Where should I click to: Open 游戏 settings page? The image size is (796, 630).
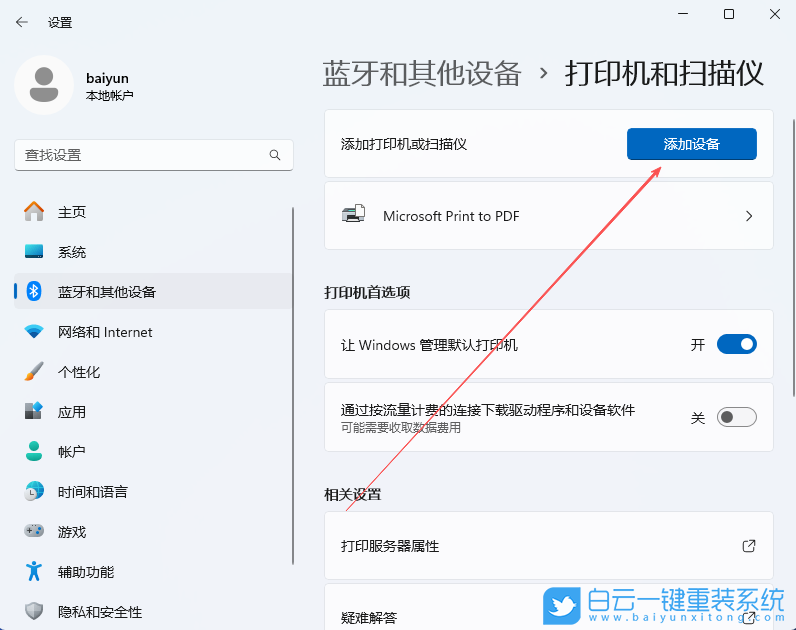coord(152,532)
